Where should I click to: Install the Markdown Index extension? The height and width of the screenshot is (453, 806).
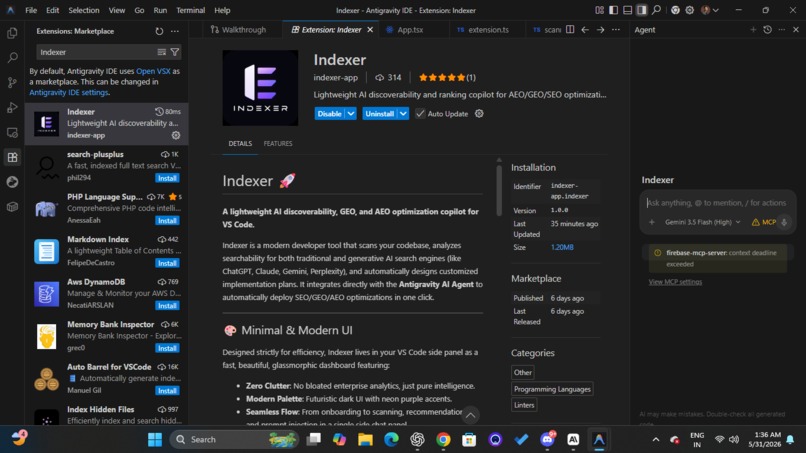(x=167, y=263)
